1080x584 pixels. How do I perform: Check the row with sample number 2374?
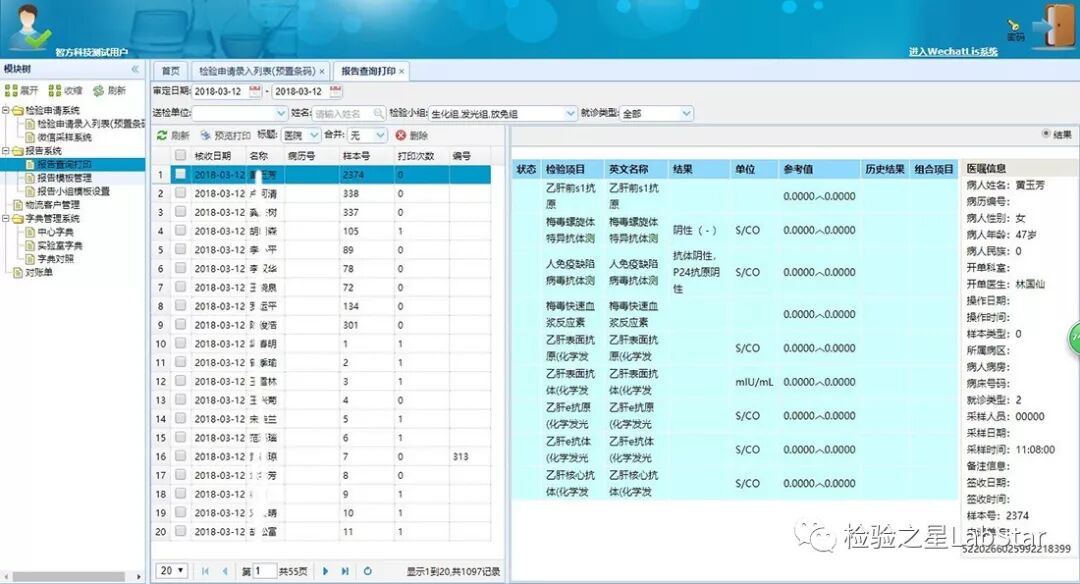tap(180, 174)
